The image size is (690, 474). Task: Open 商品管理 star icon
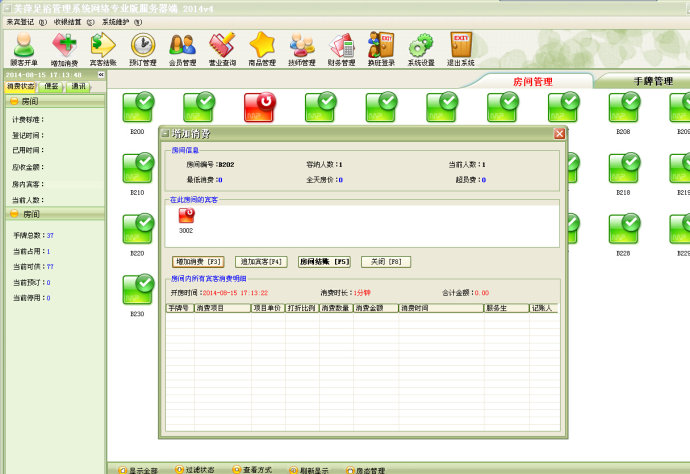click(x=262, y=49)
